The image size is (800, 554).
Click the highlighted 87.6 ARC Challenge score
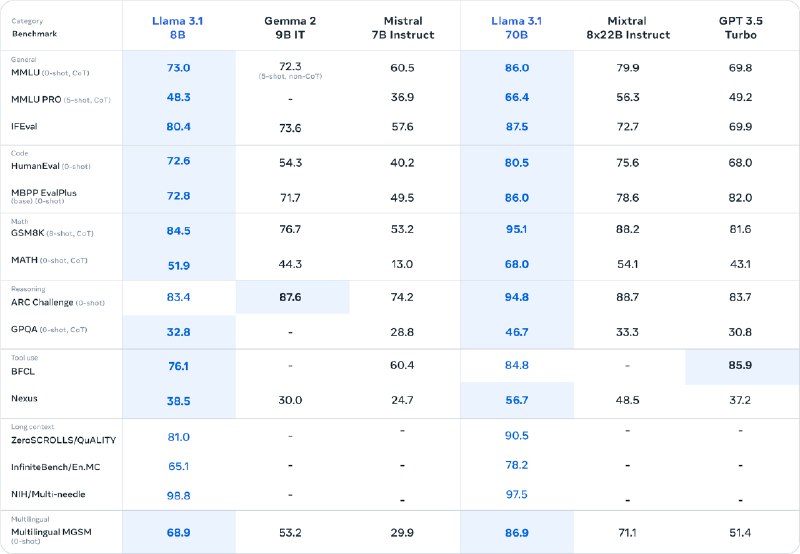290,297
